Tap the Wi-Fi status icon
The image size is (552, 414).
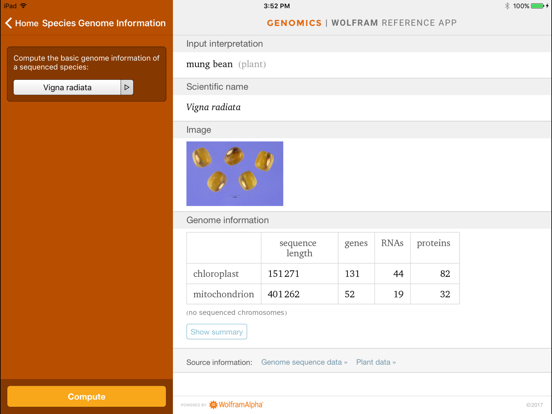click(23, 6)
